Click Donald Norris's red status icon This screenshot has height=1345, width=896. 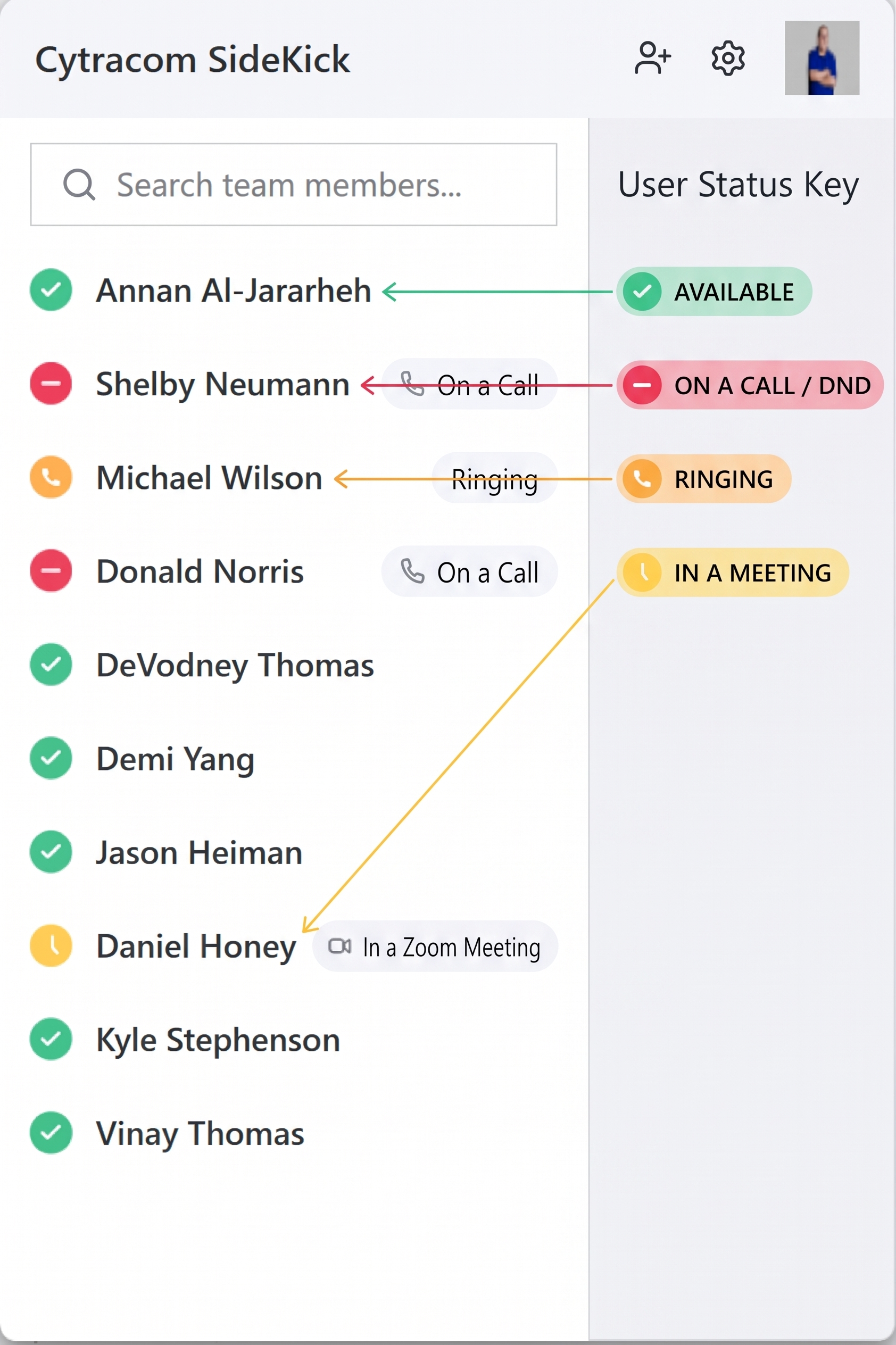click(51, 571)
